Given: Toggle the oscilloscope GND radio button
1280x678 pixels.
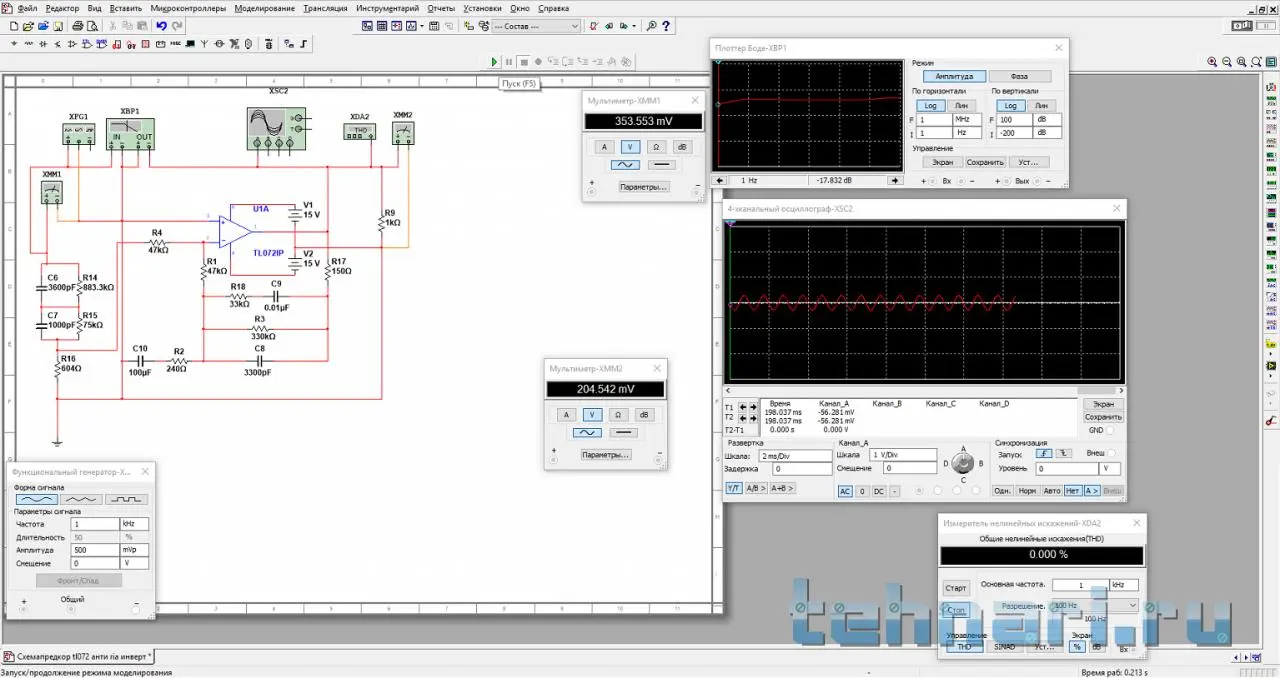Looking at the screenshot, I should pyautogui.click(x=1112, y=429).
